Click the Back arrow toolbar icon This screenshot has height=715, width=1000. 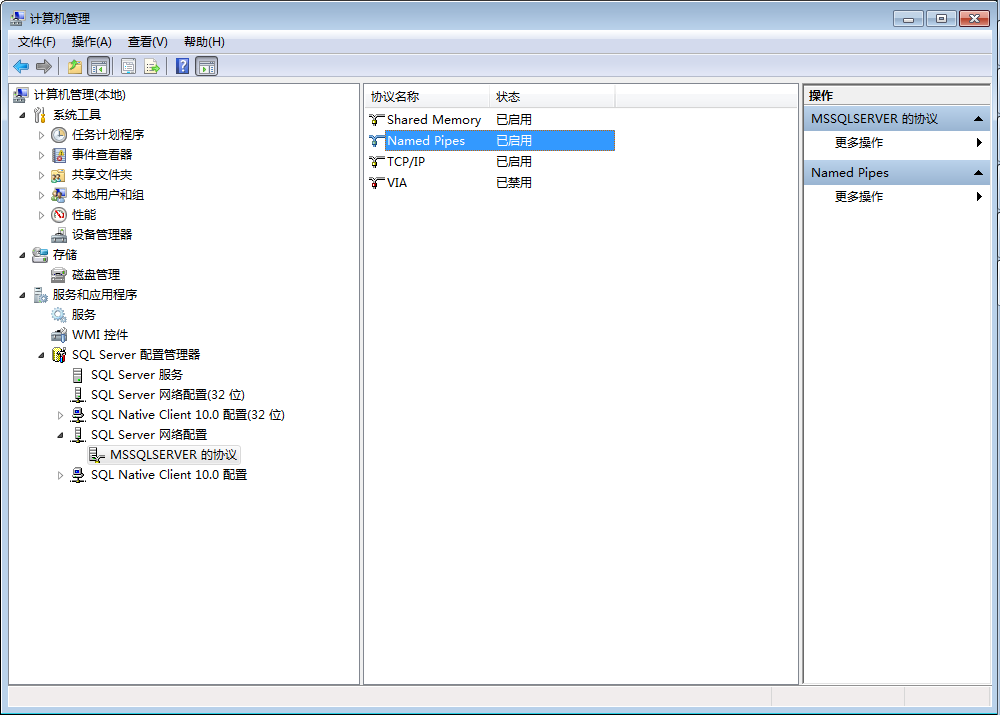21,66
